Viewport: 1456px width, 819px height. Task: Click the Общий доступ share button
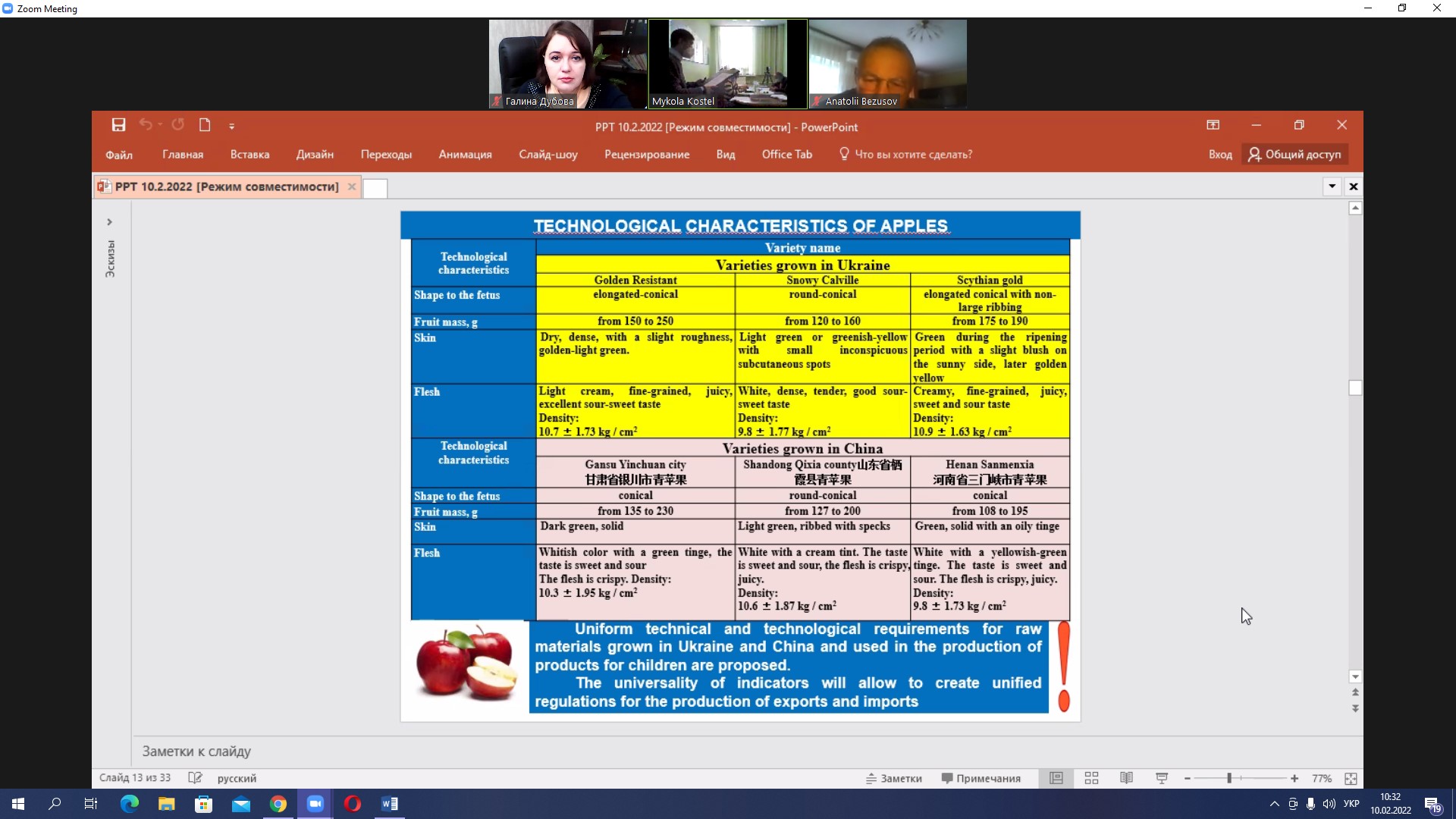(x=1295, y=155)
